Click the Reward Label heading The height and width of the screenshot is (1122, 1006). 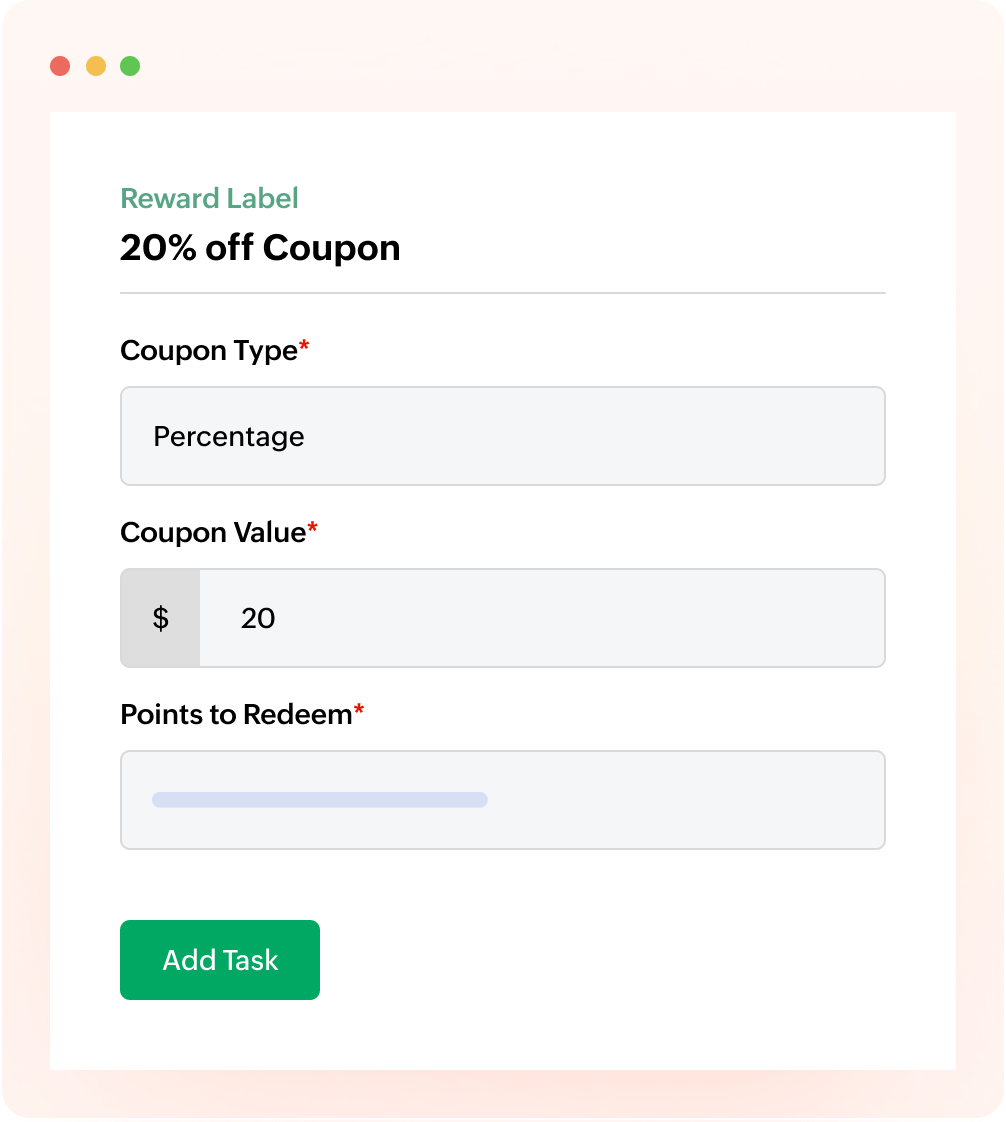point(208,198)
